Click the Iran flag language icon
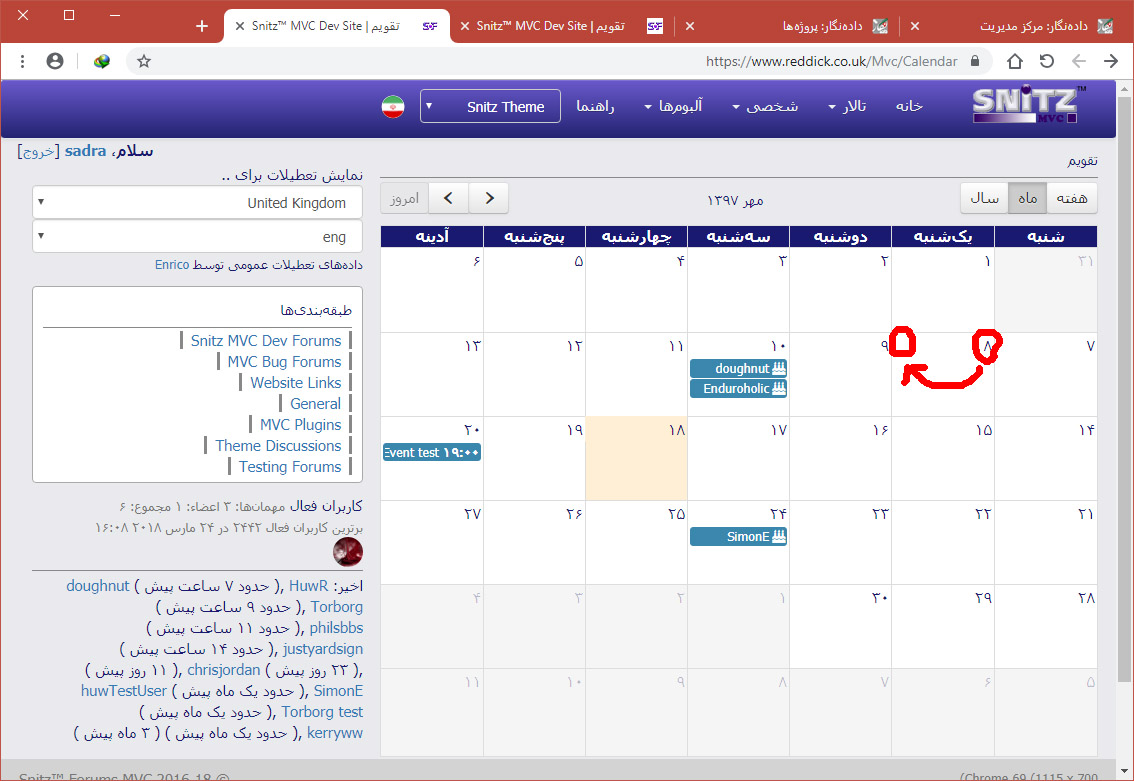The image size is (1134, 781). [x=392, y=107]
